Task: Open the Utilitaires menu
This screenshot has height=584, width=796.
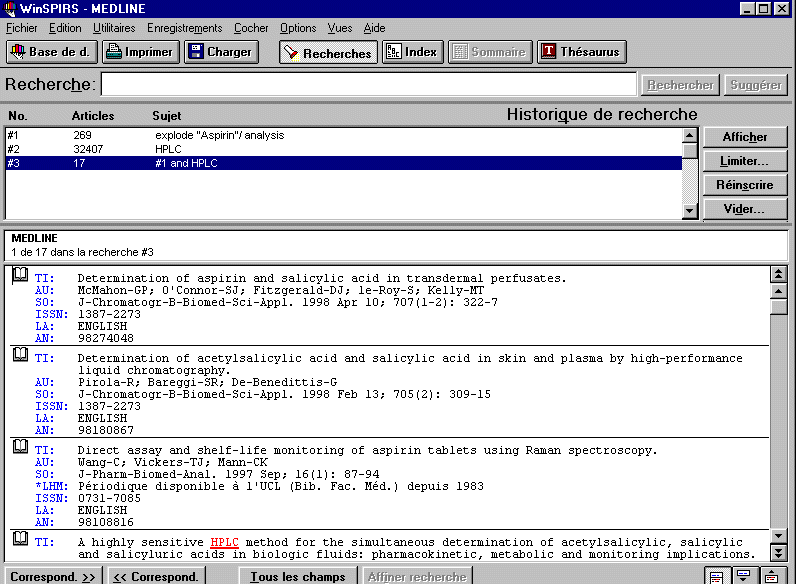Action: tap(114, 28)
